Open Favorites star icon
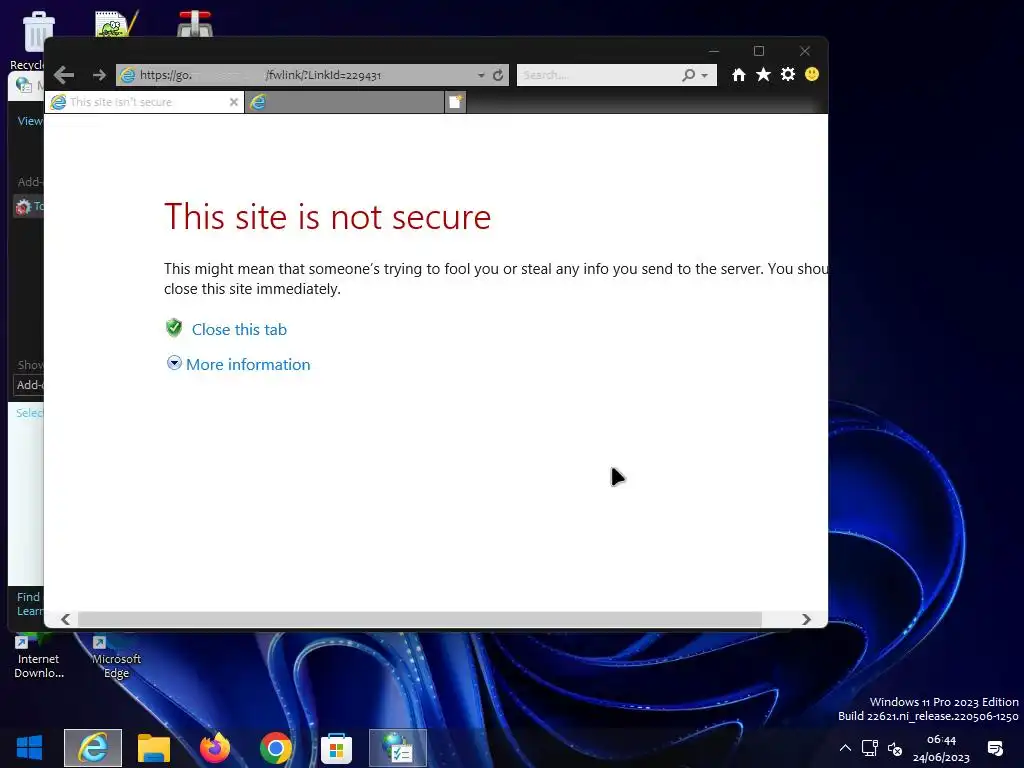This screenshot has height=768, width=1024. tap(763, 74)
